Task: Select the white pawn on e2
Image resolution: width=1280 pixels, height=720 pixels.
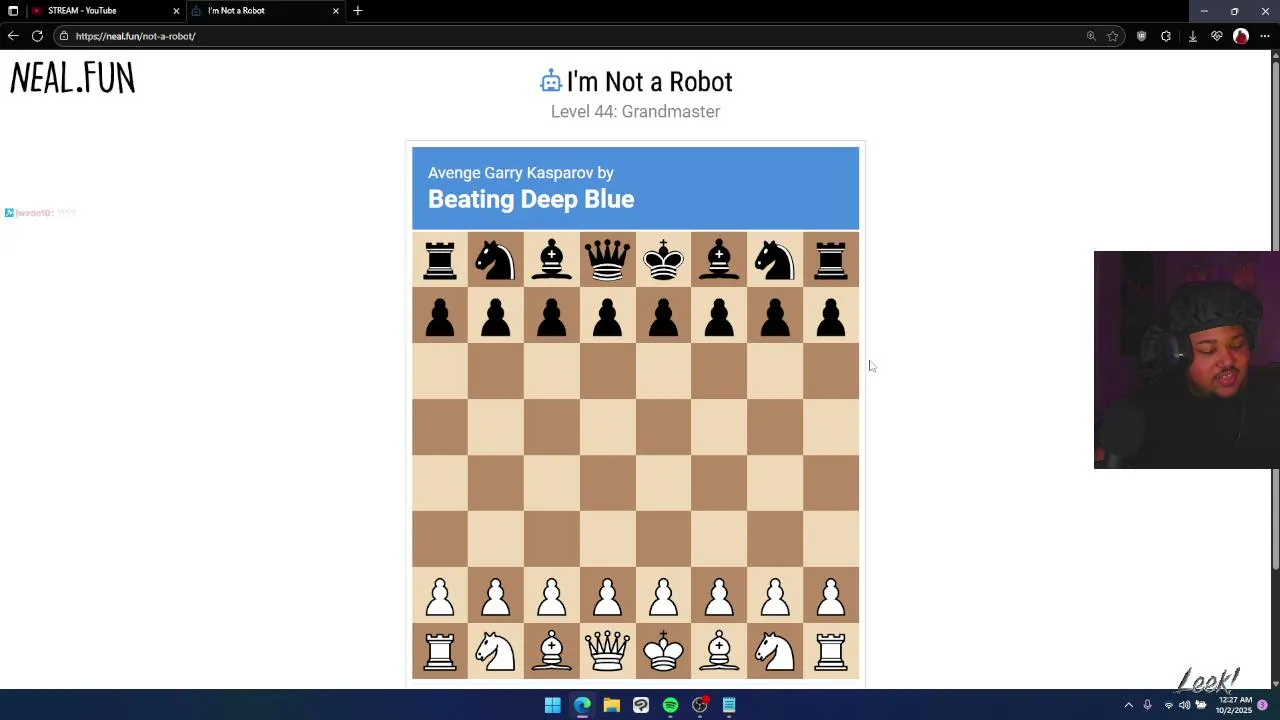Action: (x=663, y=596)
